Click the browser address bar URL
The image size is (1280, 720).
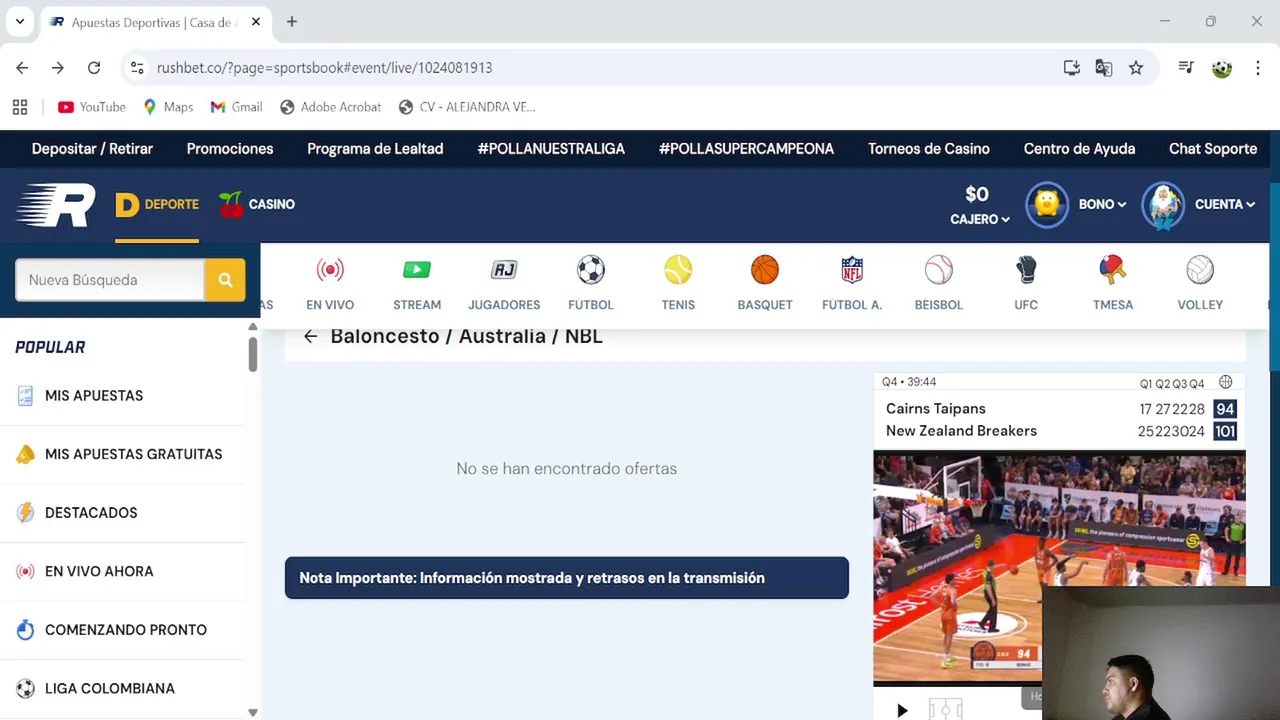[x=324, y=68]
